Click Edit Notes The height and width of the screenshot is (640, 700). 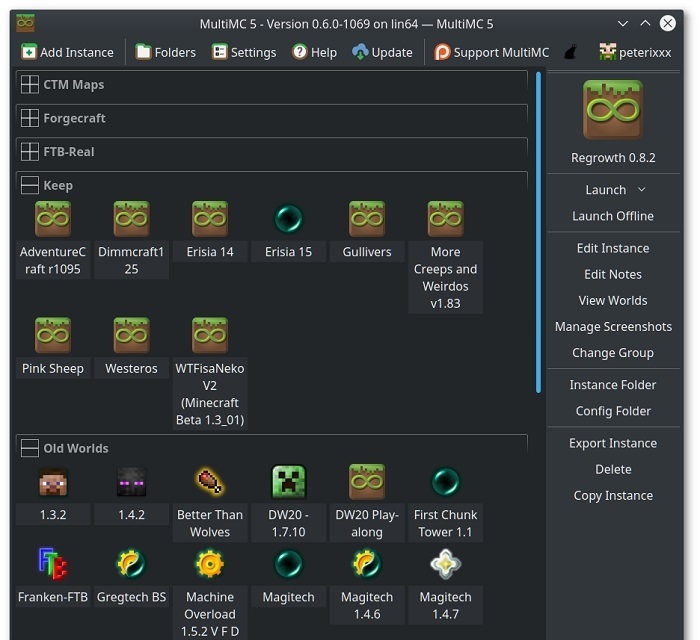pyautogui.click(x=613, y=274)
